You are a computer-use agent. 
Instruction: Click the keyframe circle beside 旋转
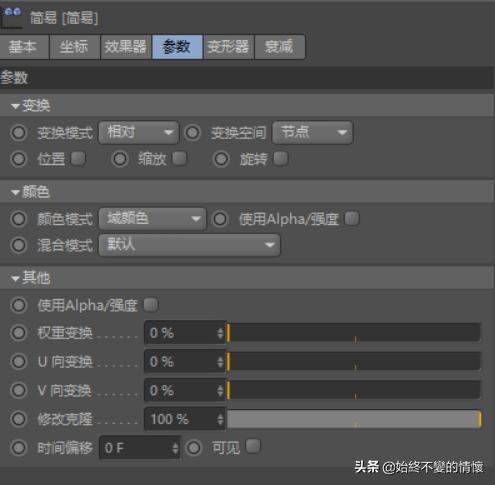coord(221,159)
